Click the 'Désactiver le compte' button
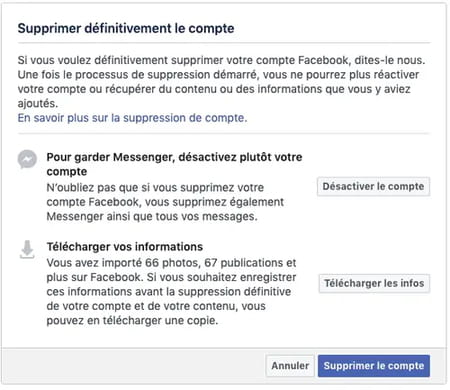Viewport: 450px width, 390px height. click(x=373, y=186)
